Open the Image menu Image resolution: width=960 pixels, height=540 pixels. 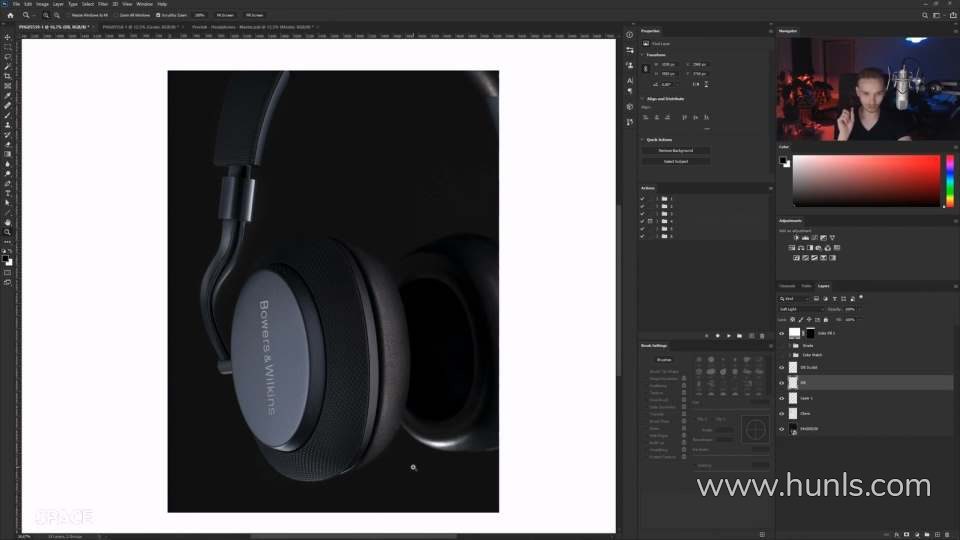point(42,4)
